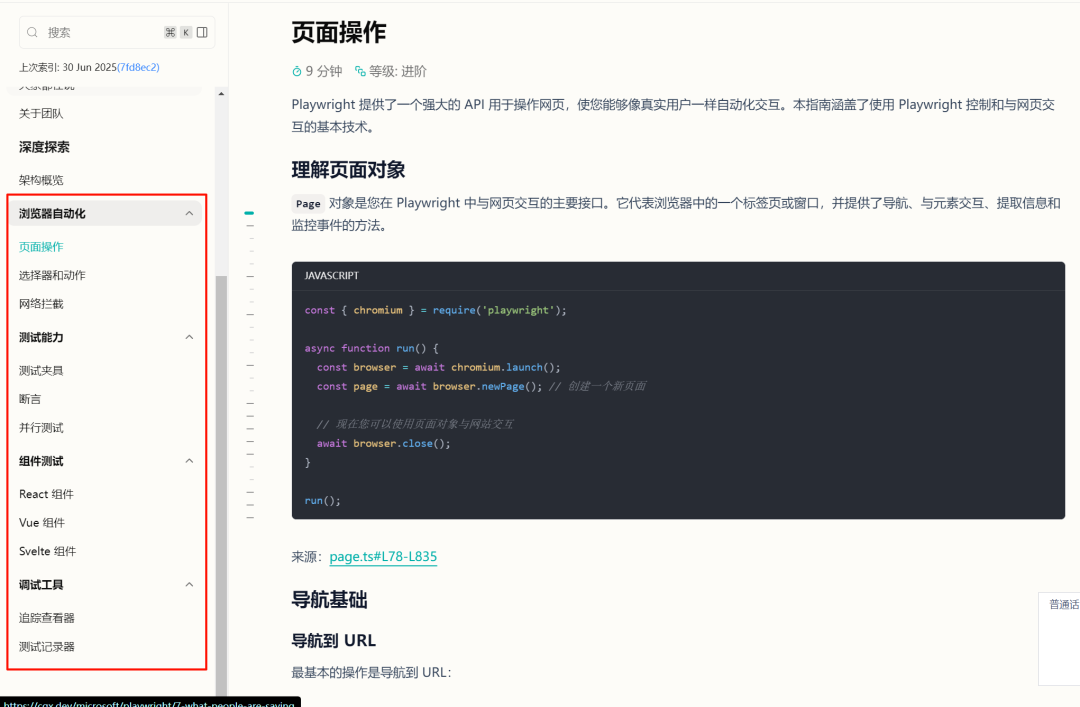Click the highlighted outline marker
Image resolution: width=1080 pixels, height=707 pixels.
(x=249, y=213)
